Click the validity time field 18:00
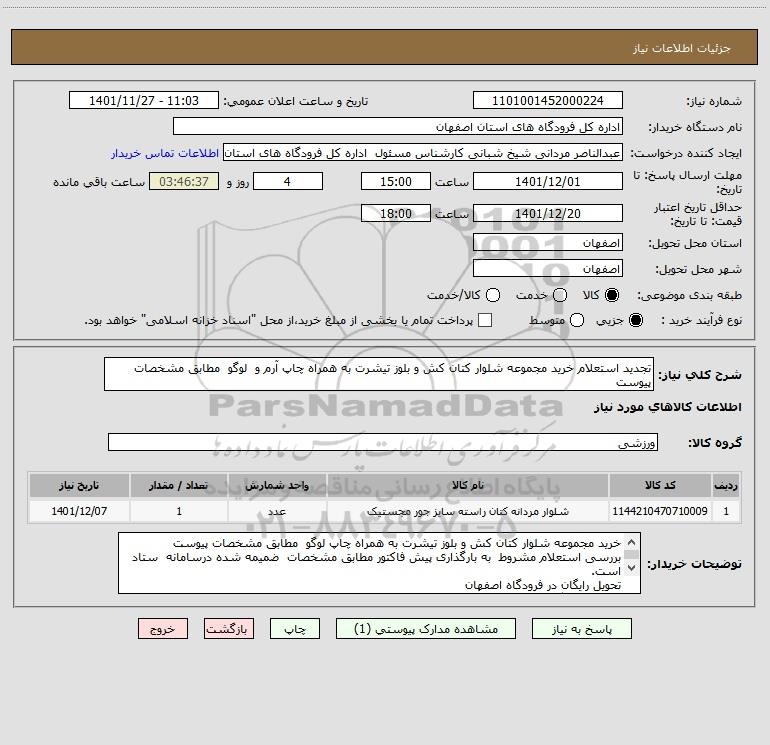 point(396,213)
